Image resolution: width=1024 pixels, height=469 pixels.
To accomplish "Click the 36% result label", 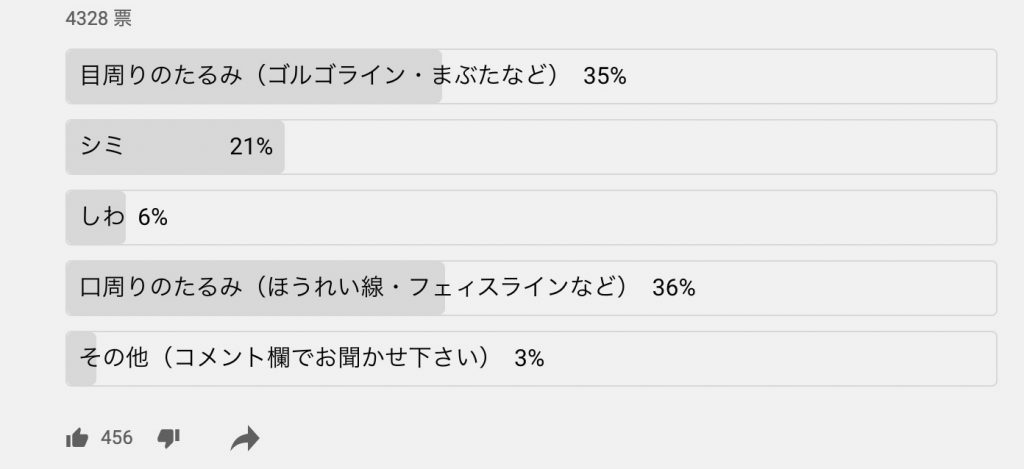I will [673, 288].
